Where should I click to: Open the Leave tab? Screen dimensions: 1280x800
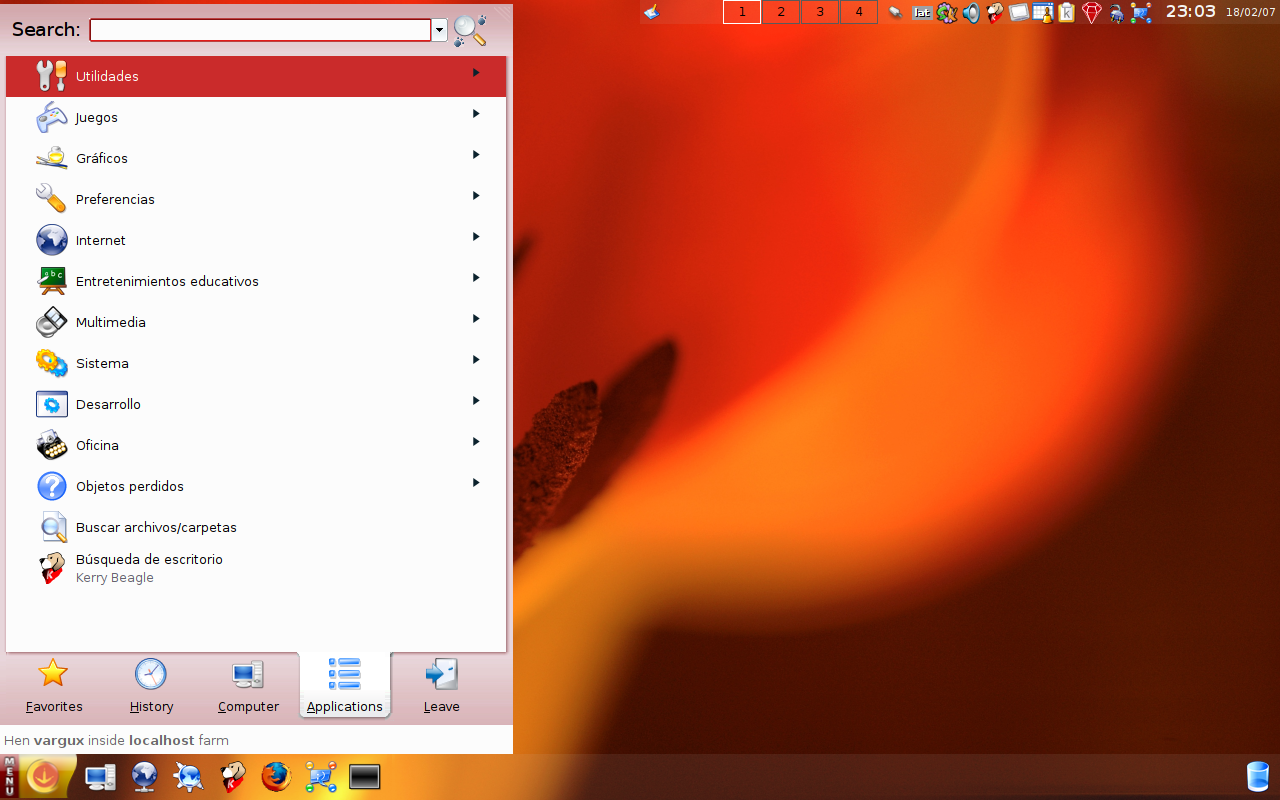(x=441, y=685)
